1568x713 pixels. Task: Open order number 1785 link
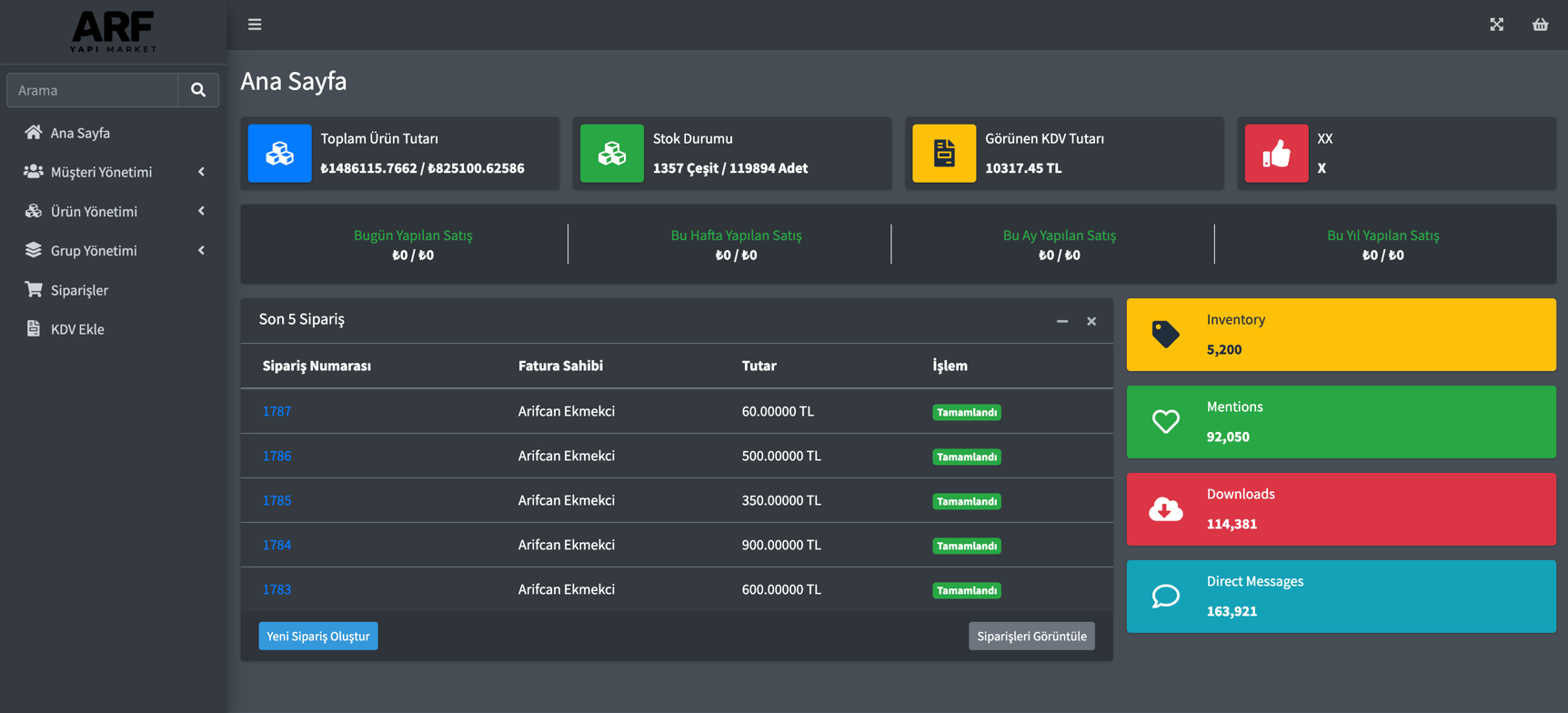click(276, 500)
